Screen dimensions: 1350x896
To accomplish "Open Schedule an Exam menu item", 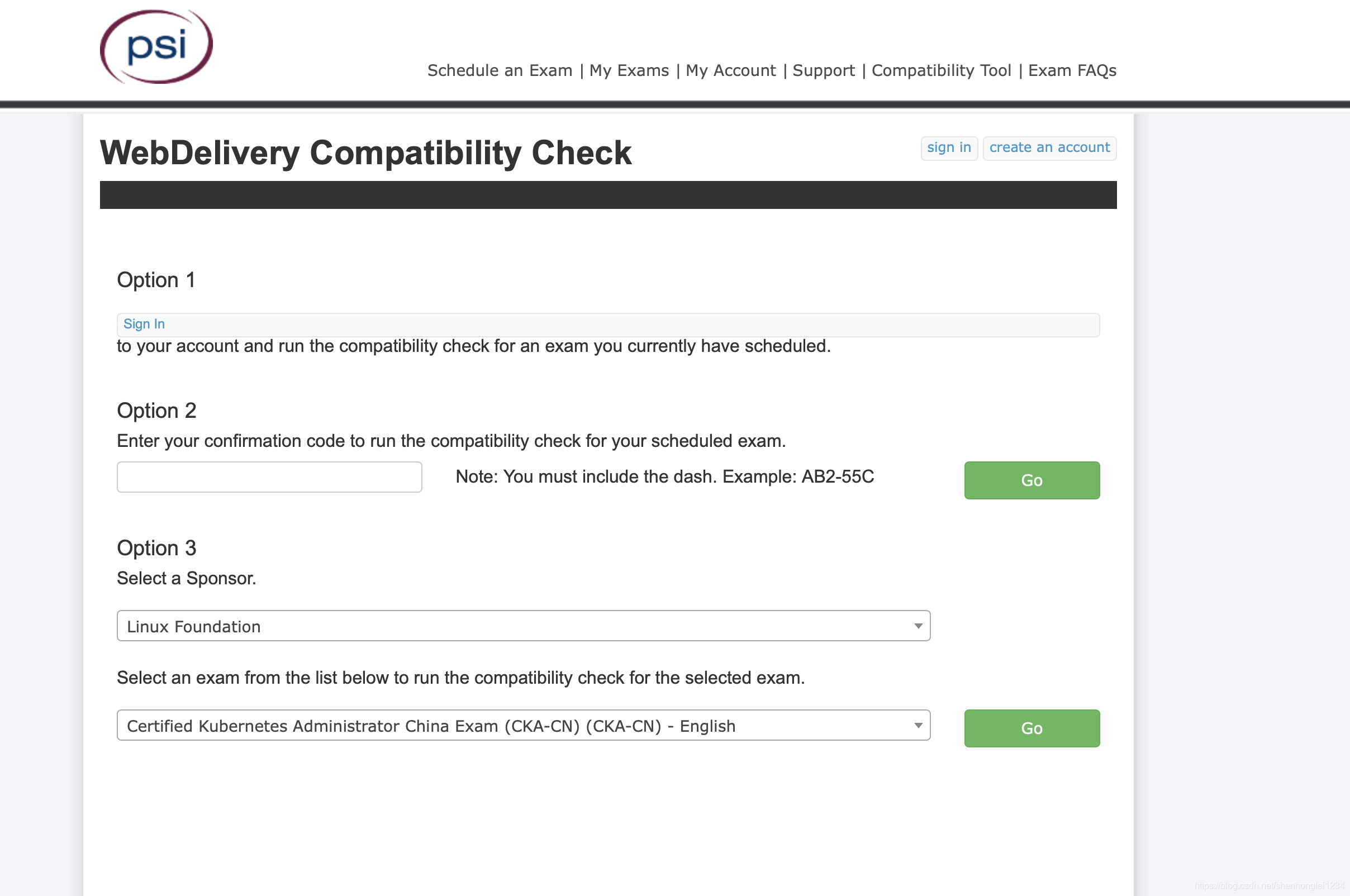I will click(x=500, y=70).
